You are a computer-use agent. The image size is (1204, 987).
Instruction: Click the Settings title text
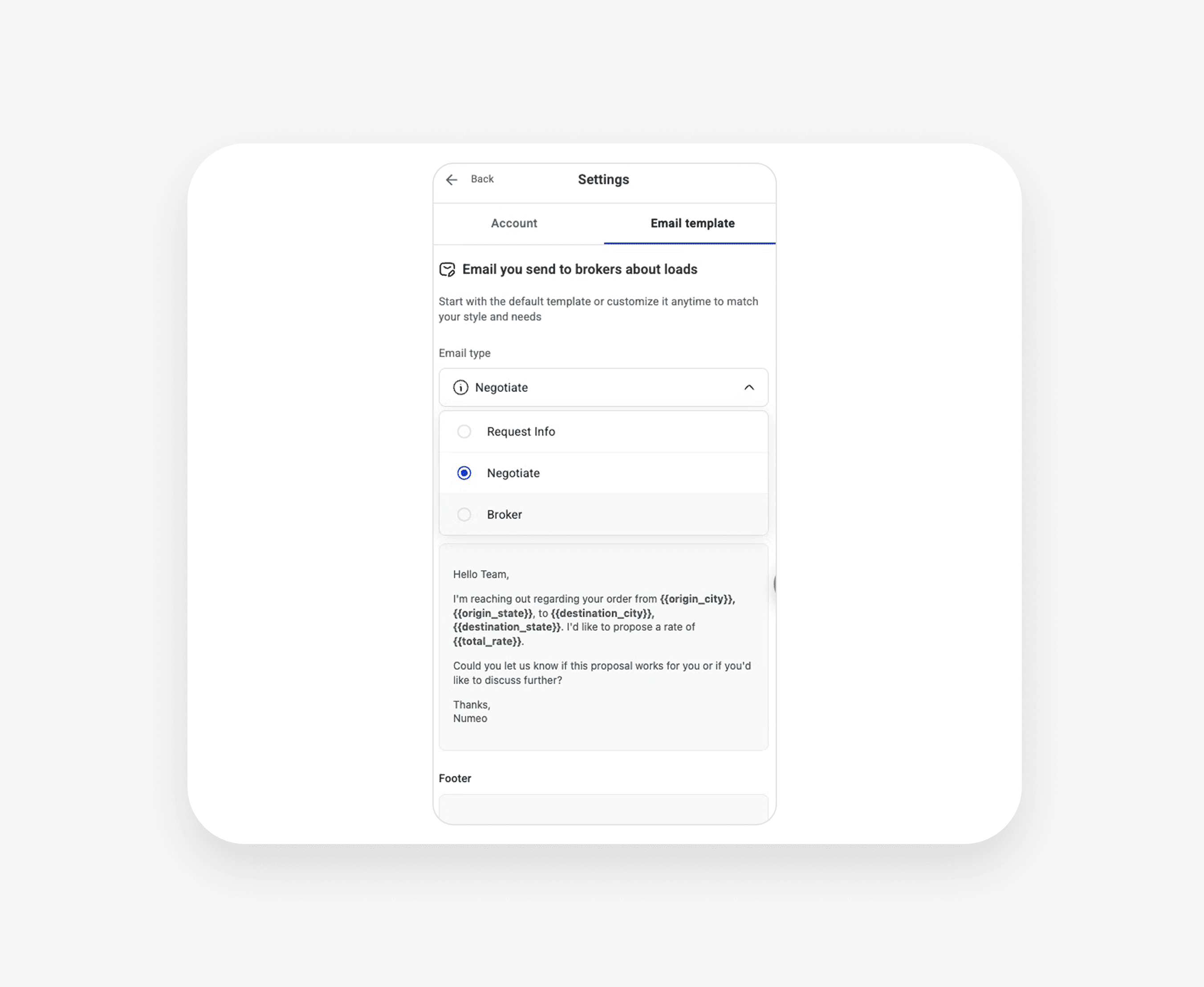coord(602,179)
